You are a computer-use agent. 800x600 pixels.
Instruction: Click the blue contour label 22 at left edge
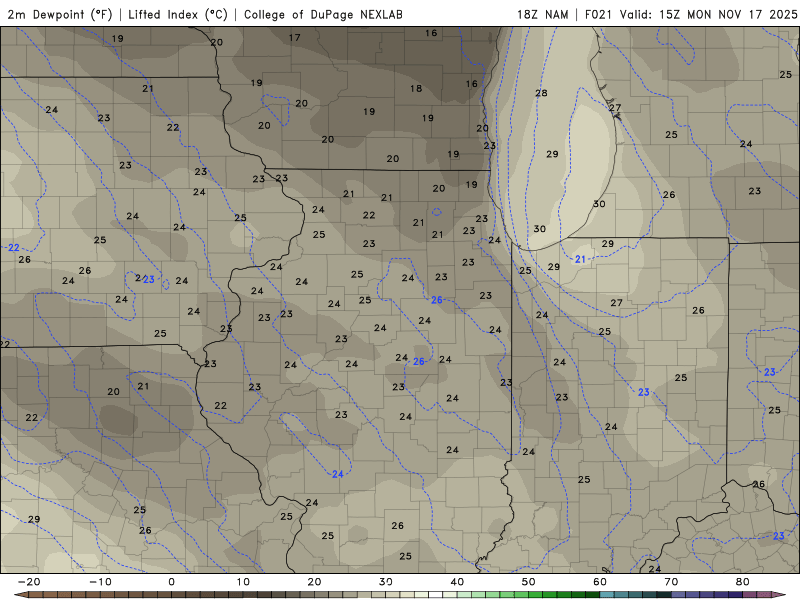[x=14, y=247]
